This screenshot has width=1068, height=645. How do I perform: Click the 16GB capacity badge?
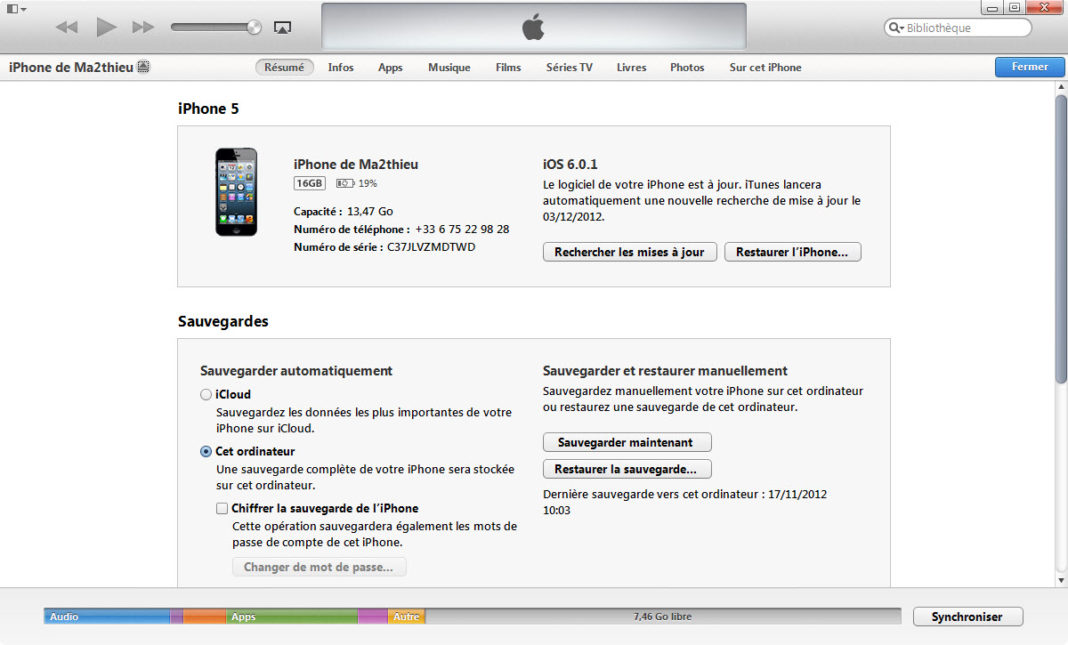point(309,183)
